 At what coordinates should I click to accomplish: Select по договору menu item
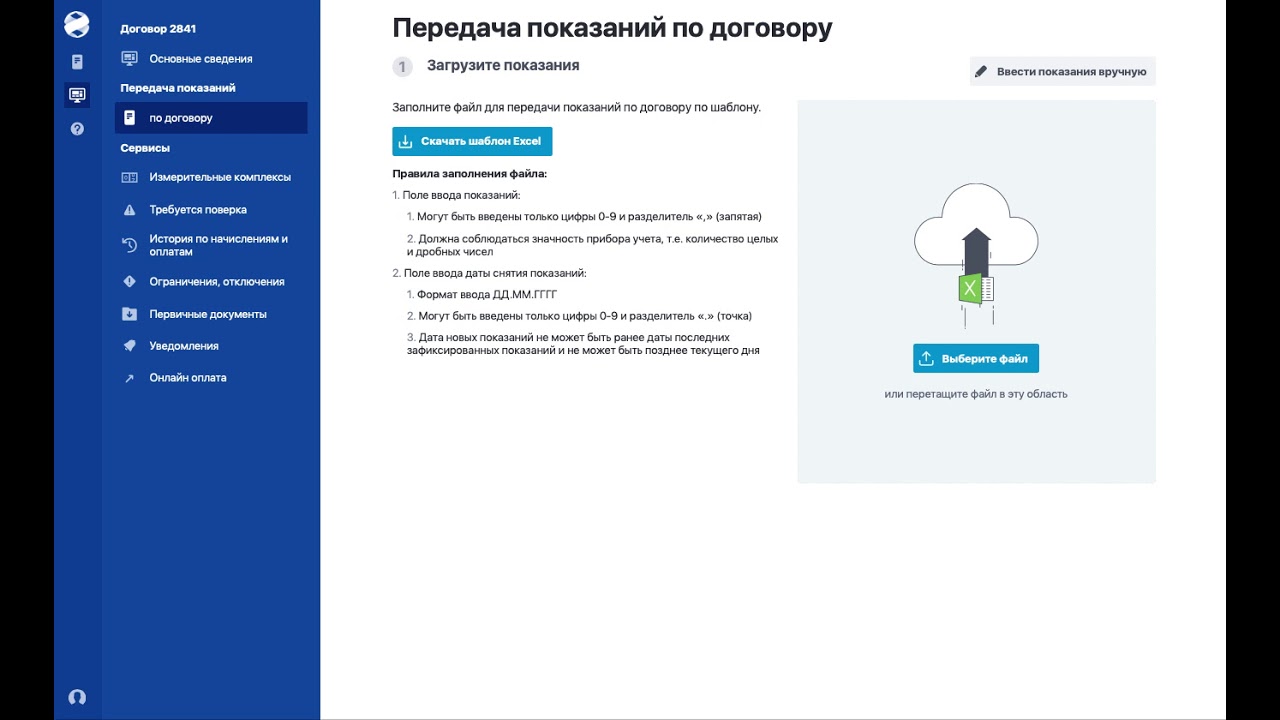pyautogui.click(x=211, y=118)
